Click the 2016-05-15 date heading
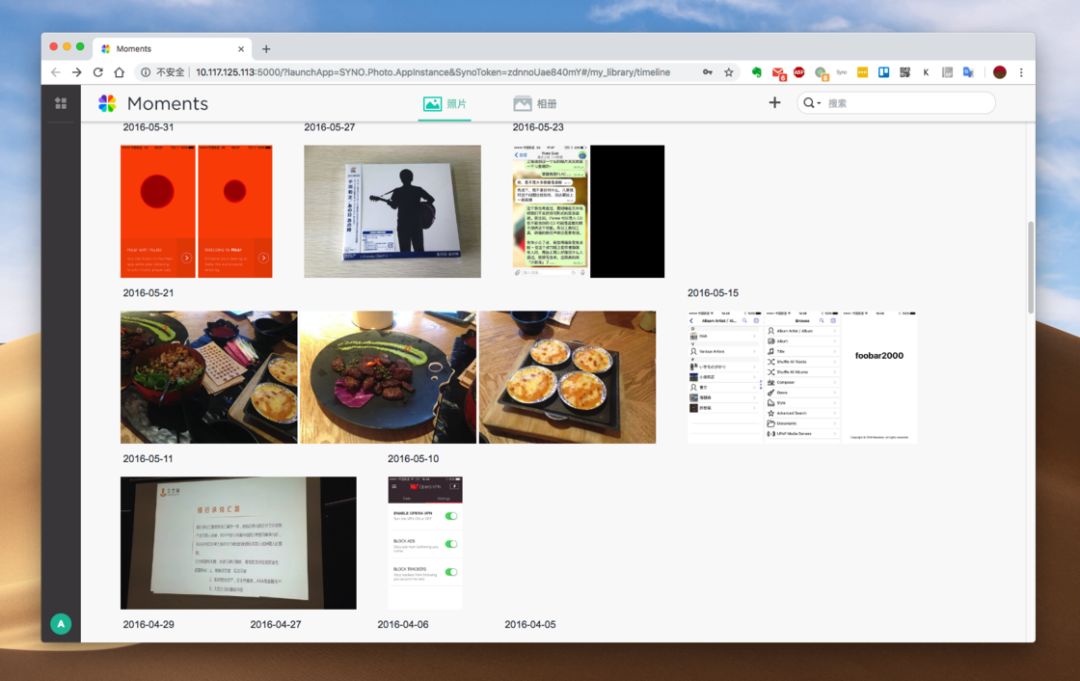This screenshot has height=681, width=1080. click(713, 293)
